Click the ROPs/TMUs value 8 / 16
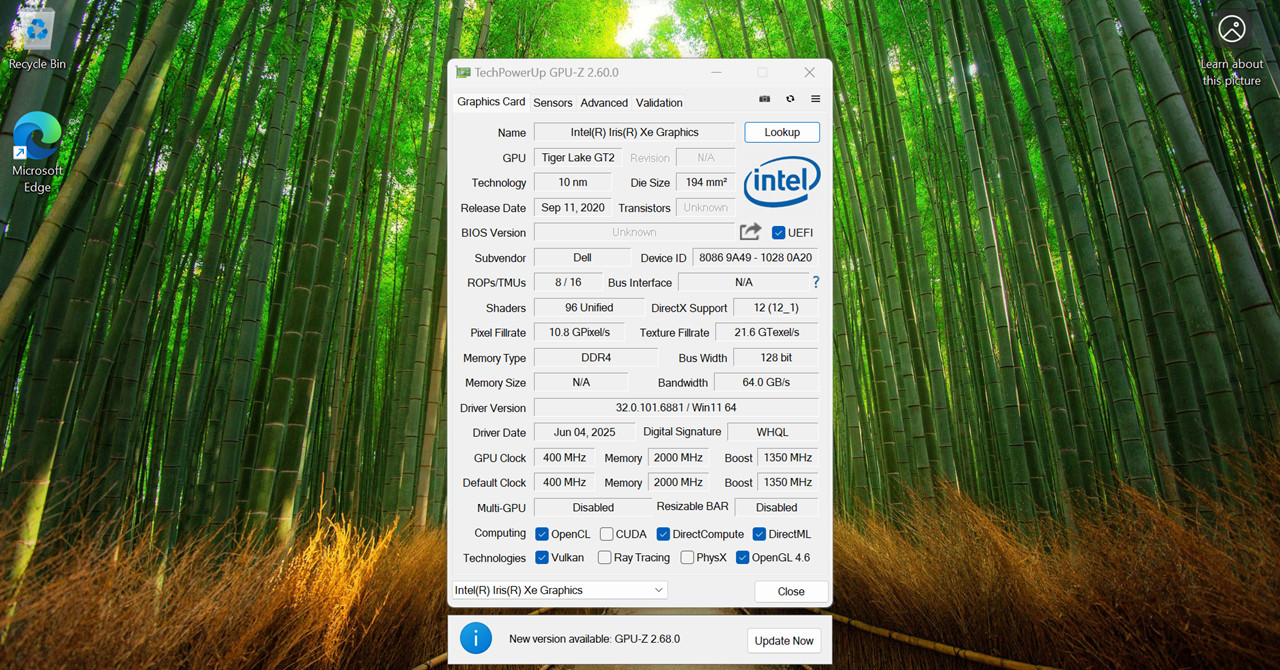The height and width of the screenshot is (670, 1280). [568, 282]
